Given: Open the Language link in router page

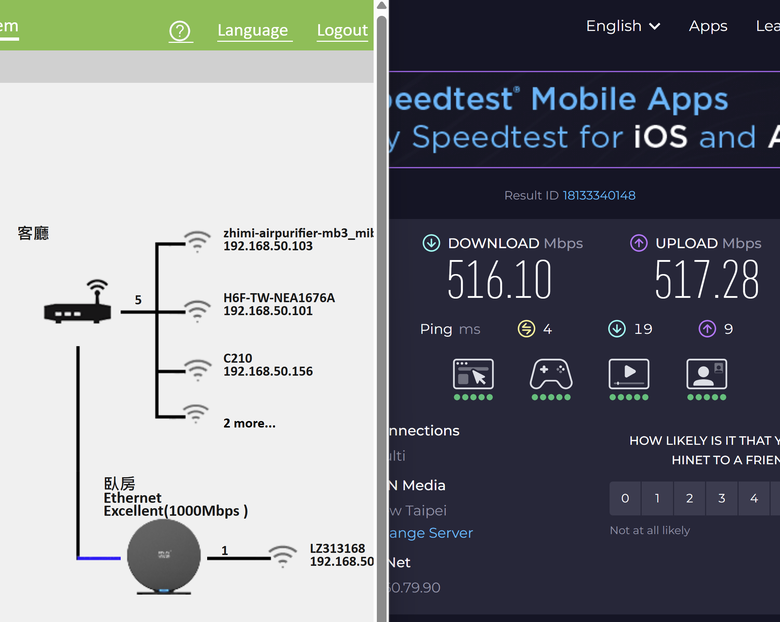Looking at the screenshot, I should [253, 30].
